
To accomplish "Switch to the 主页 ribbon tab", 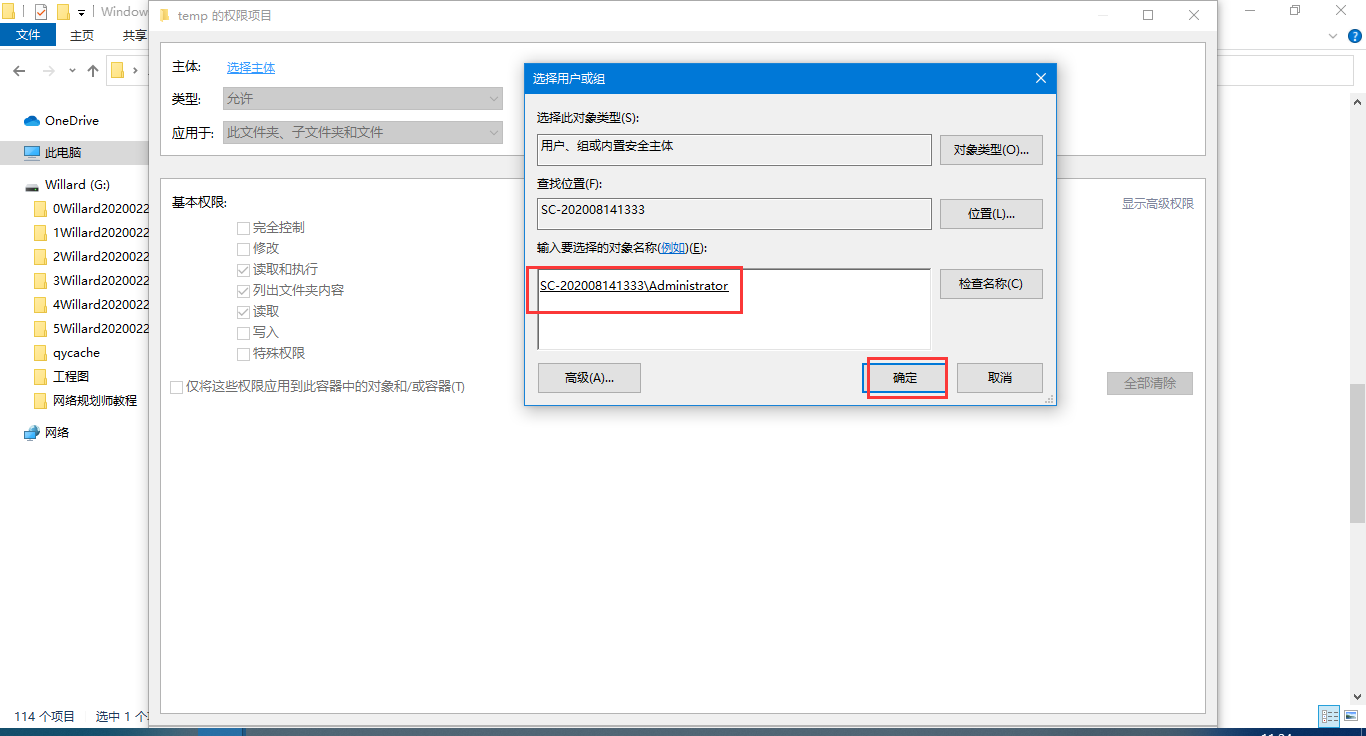I will point(81,34).
